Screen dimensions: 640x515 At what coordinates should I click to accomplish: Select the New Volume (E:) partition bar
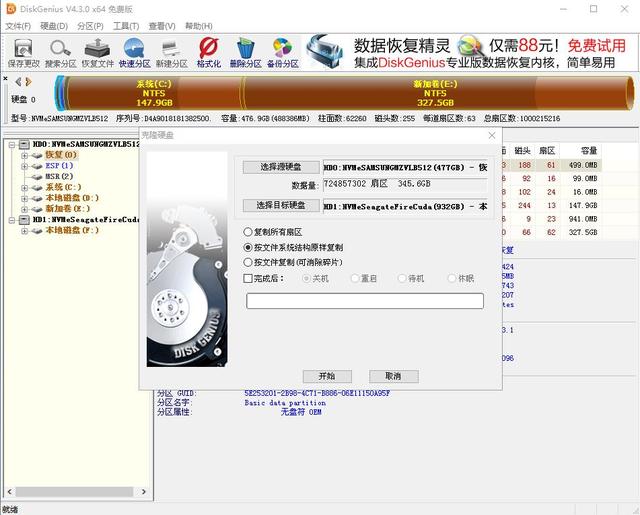pyautogui.click(x=436, y=93)
